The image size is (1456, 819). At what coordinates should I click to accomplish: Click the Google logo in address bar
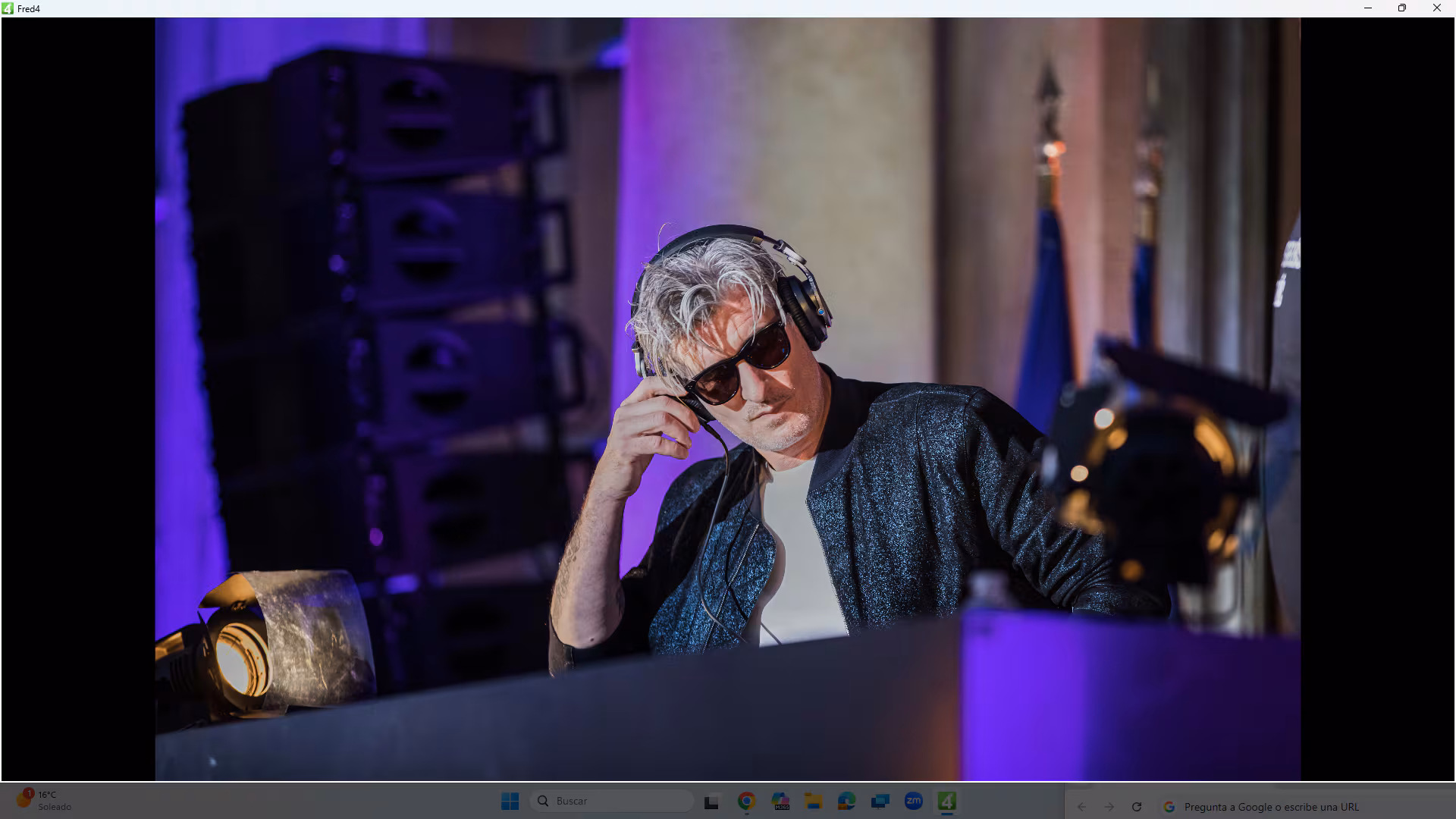point(1169,807)
